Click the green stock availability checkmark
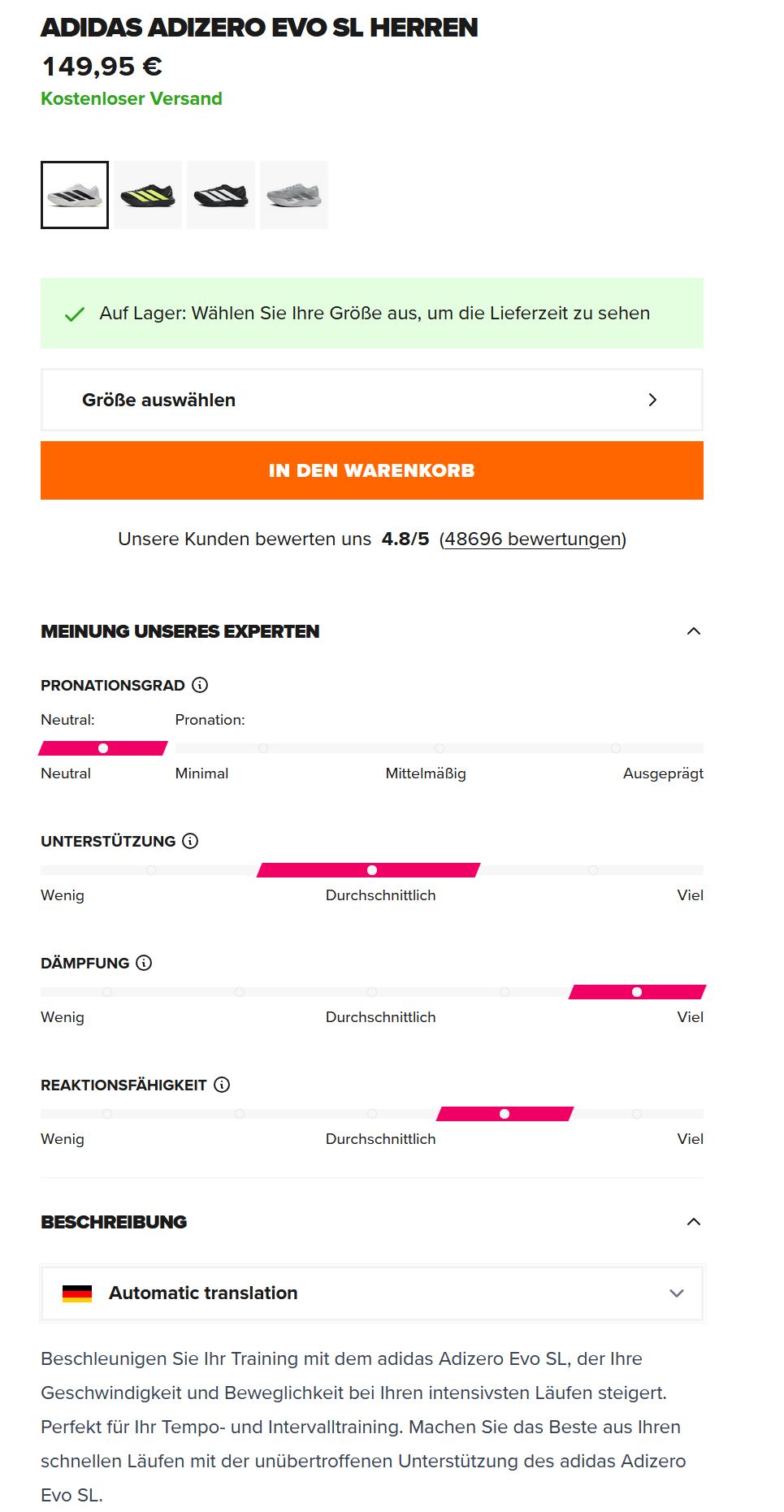This screenshot has width=784, height=1512. (75, 314)
